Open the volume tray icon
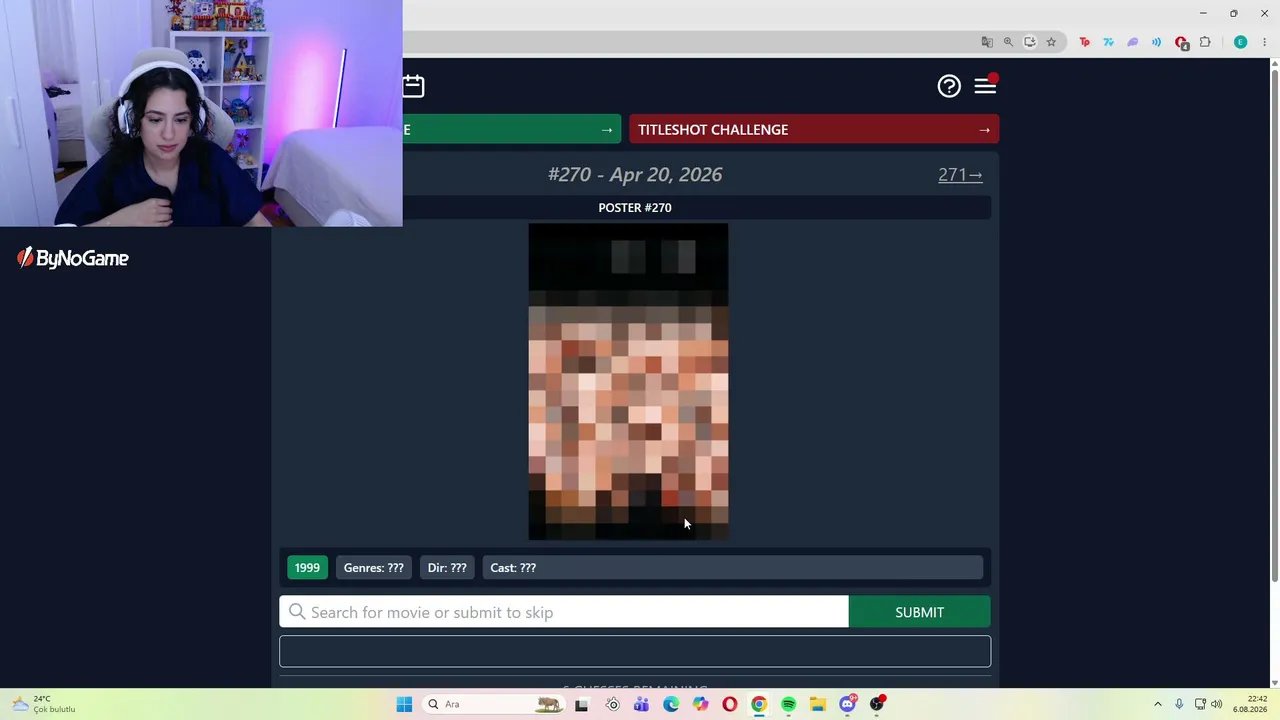Screen dimensions: 1280x720 coord(1217,704)
